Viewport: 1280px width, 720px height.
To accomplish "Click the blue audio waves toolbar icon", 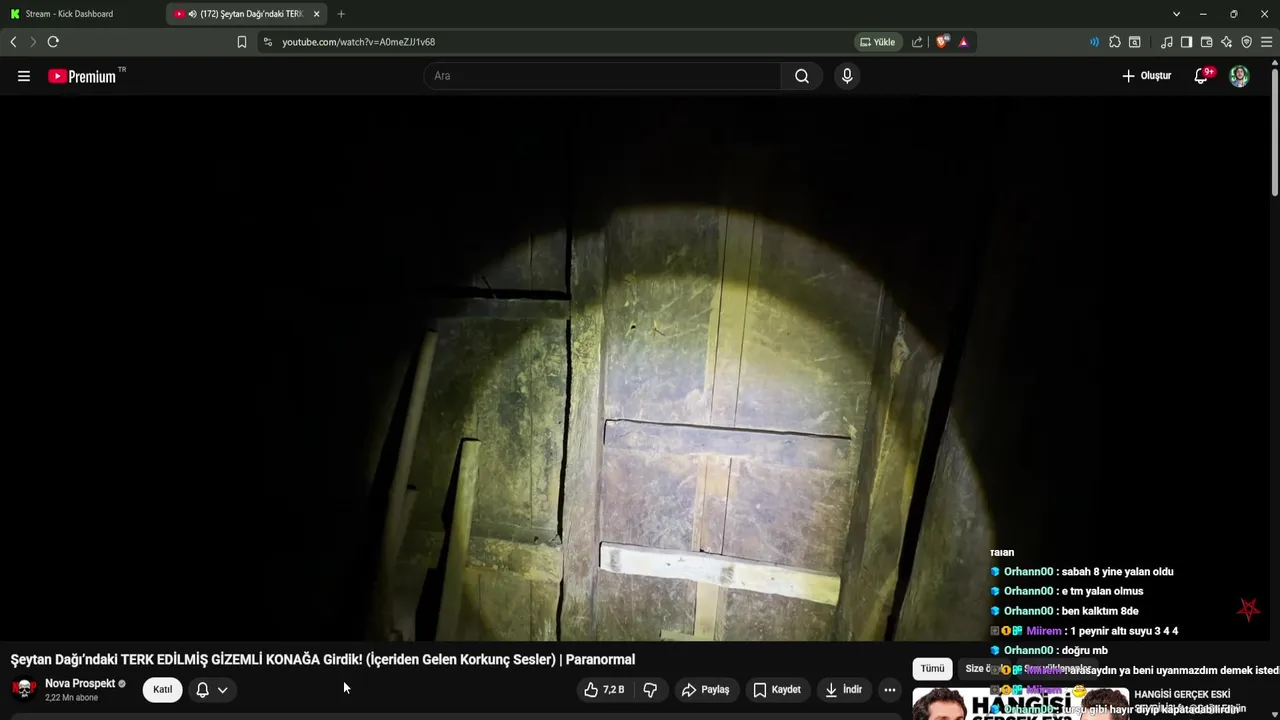I will coord(1094,42).
